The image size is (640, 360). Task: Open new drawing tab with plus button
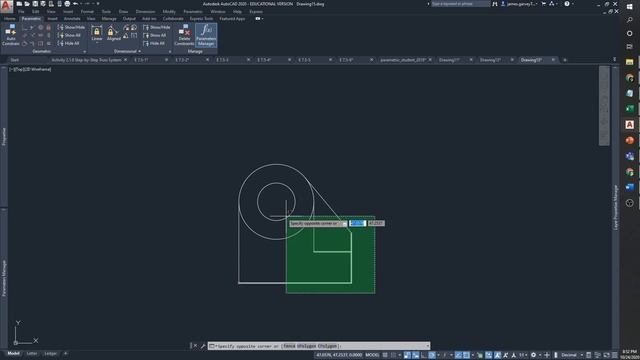pyautogui.click(x=565, y=60)
